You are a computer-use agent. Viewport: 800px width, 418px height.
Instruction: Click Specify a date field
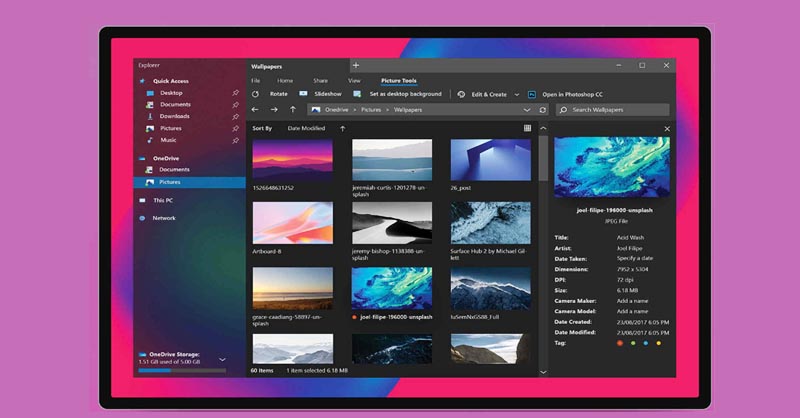(x=635, y=258)
